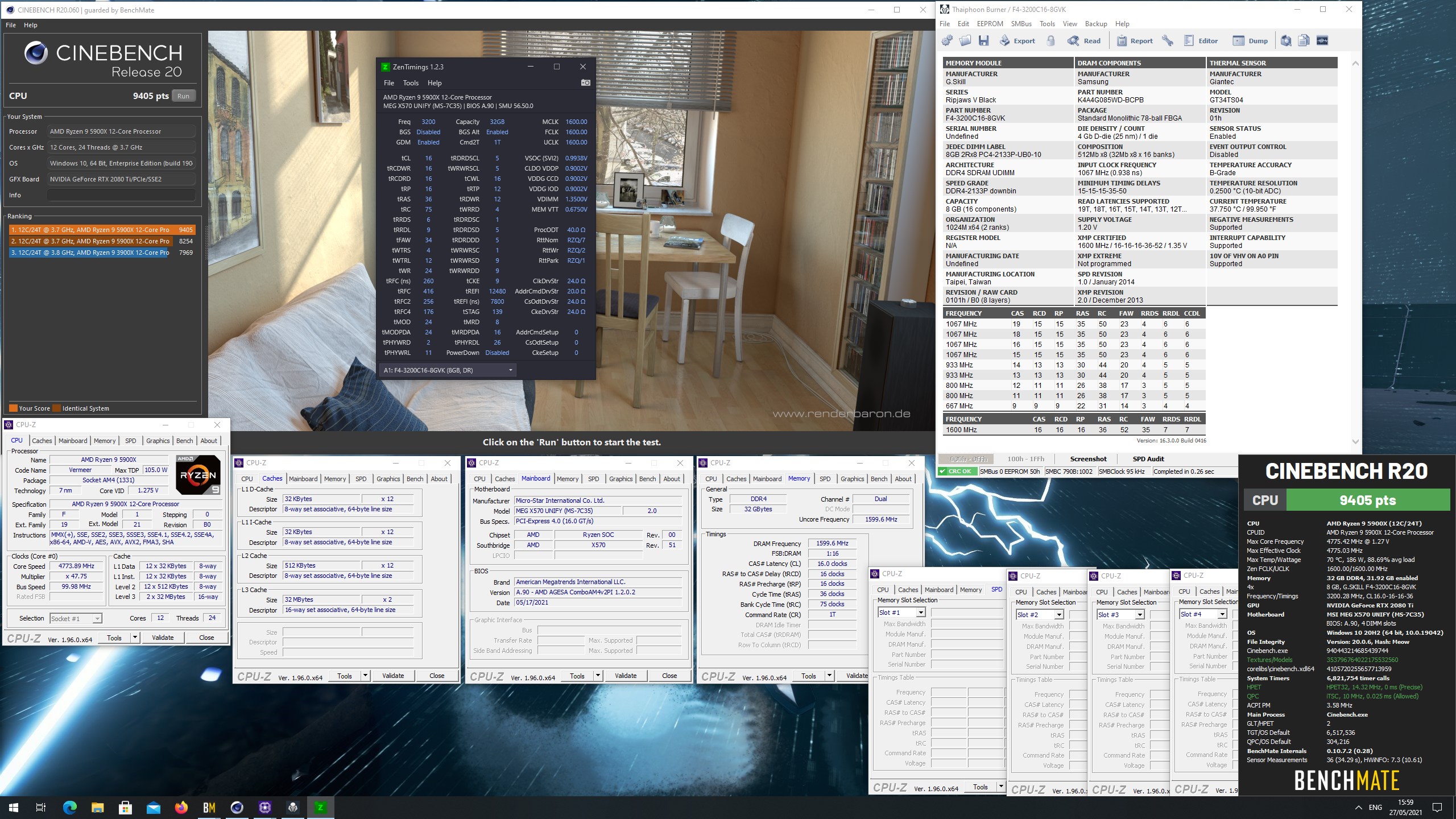The image size is (1456, 819).
Task: Open Microsoft Store from taskbar
Action: pyautogui.click(x=125, y=807)
